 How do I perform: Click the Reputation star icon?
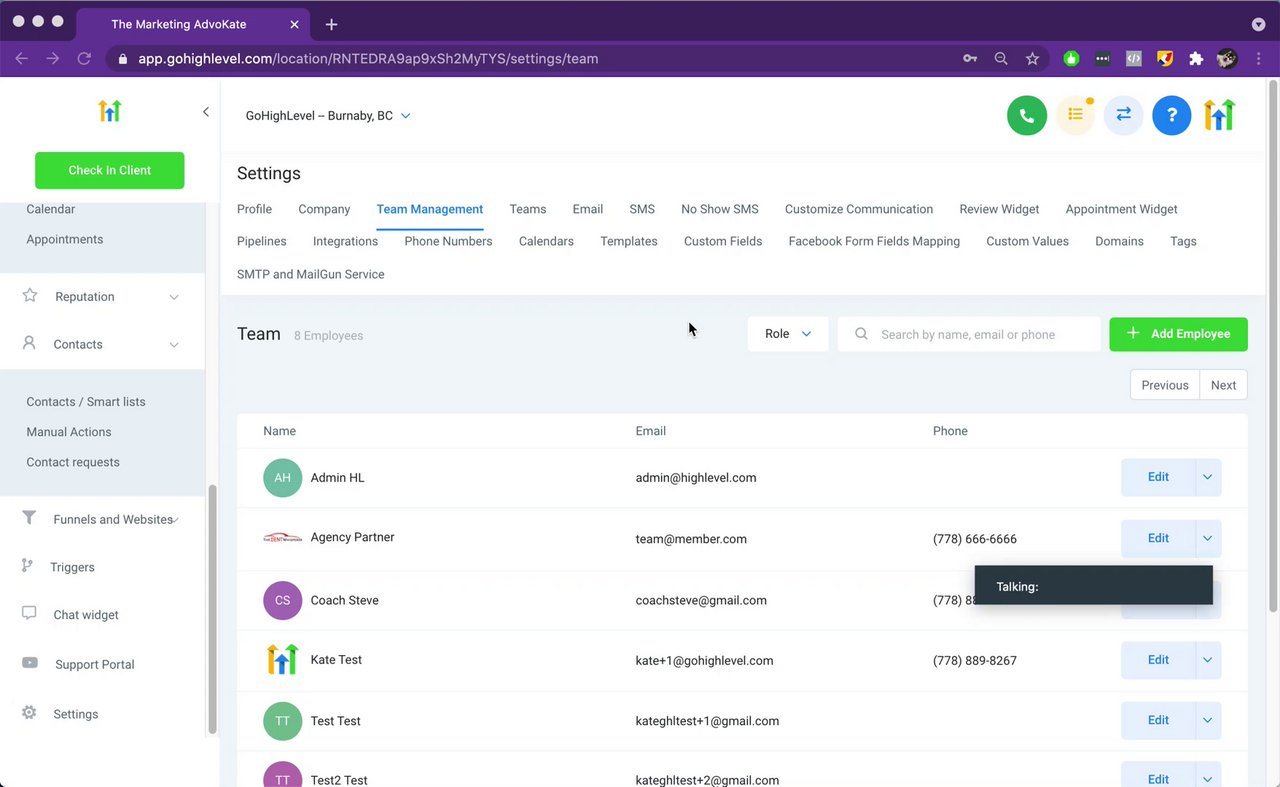30,296
